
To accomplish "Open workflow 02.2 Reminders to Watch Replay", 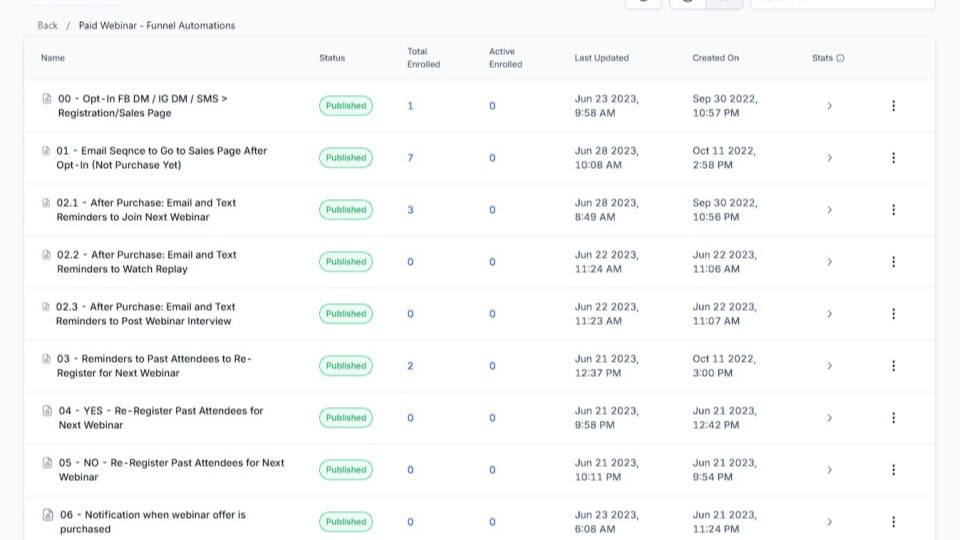I will pos(147,262).
